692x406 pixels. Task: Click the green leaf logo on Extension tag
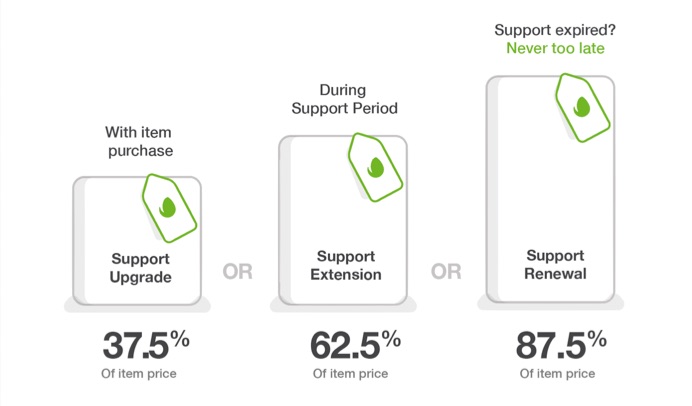coord(376,167)
